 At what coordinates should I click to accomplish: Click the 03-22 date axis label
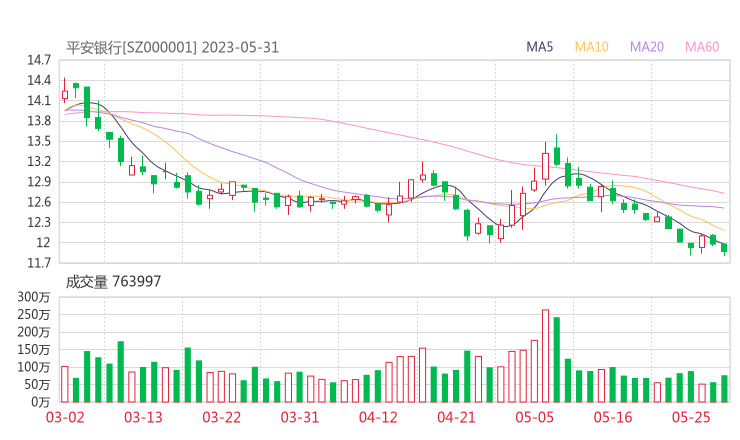pos(221,417)
